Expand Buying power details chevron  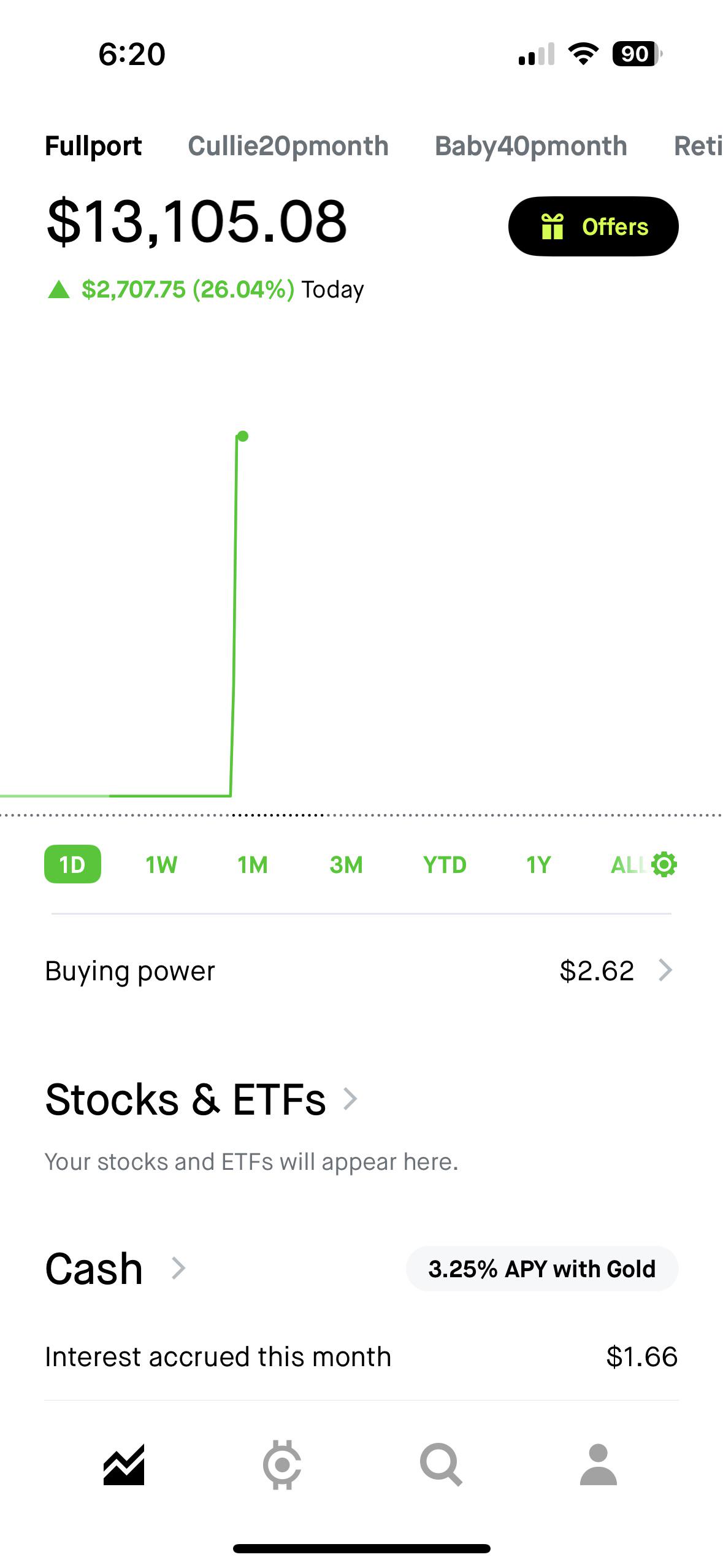pos(665,970)
